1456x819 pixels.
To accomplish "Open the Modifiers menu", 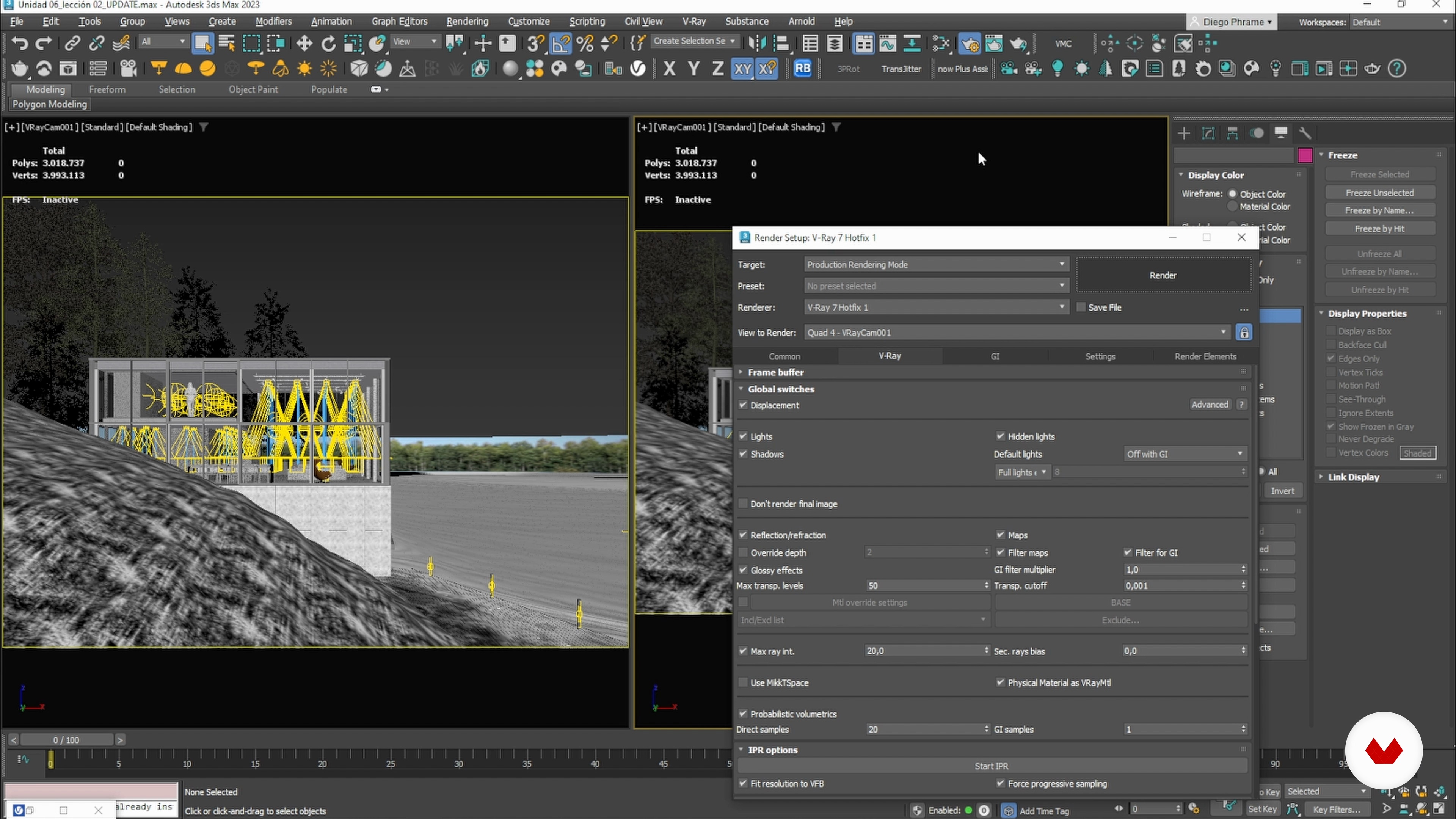I will point(273,22).
